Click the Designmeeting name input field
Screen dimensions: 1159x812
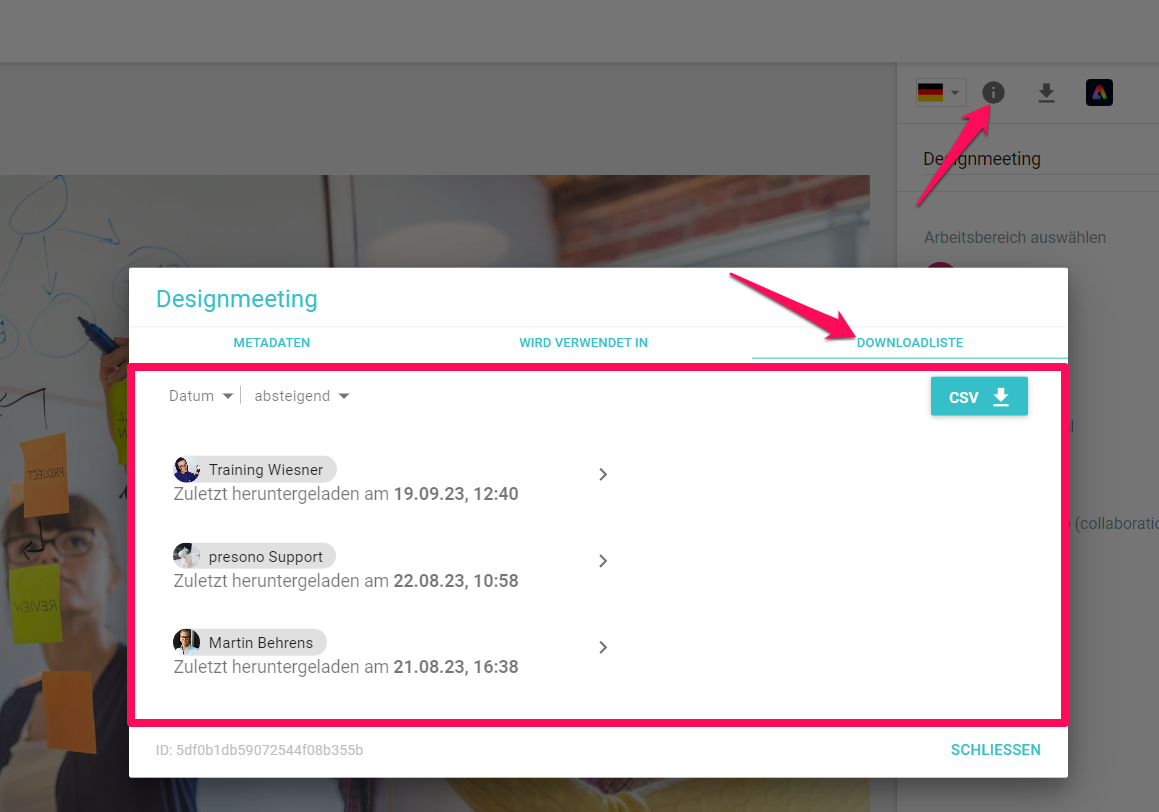[x=1030, y=159]
